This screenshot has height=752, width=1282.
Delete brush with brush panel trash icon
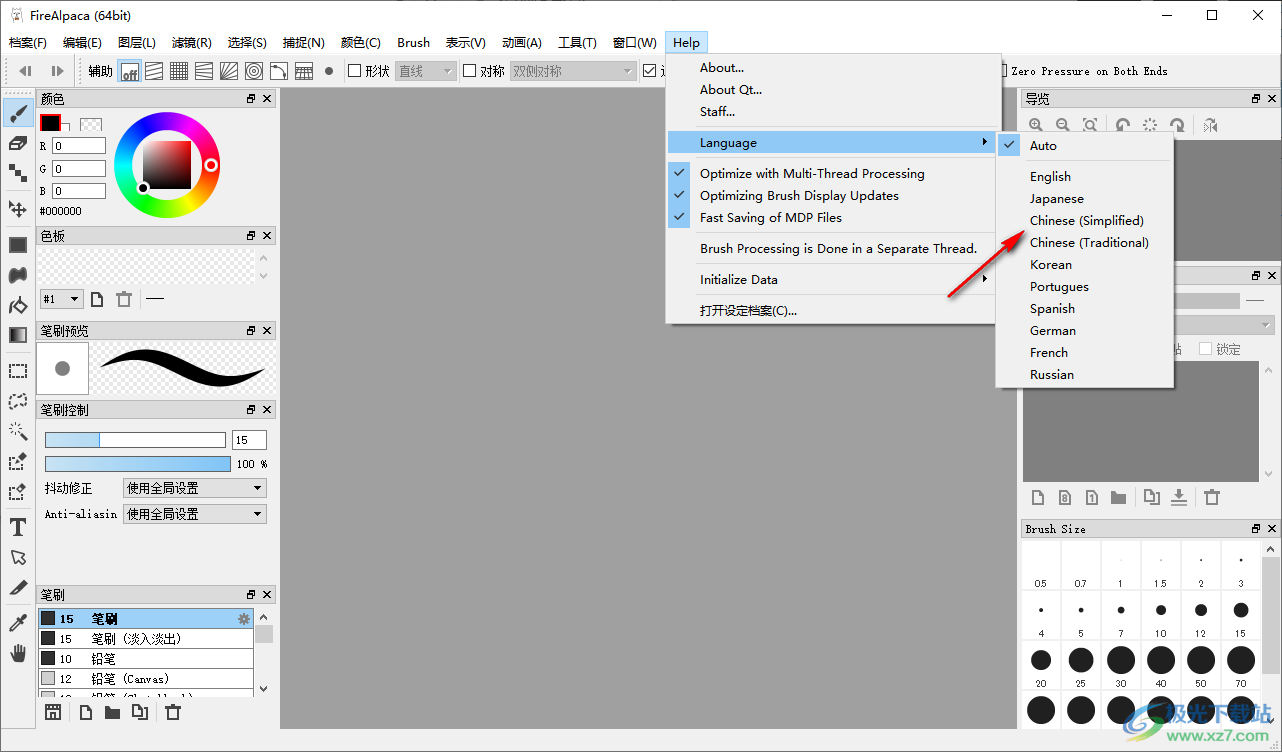coord(173,712)
